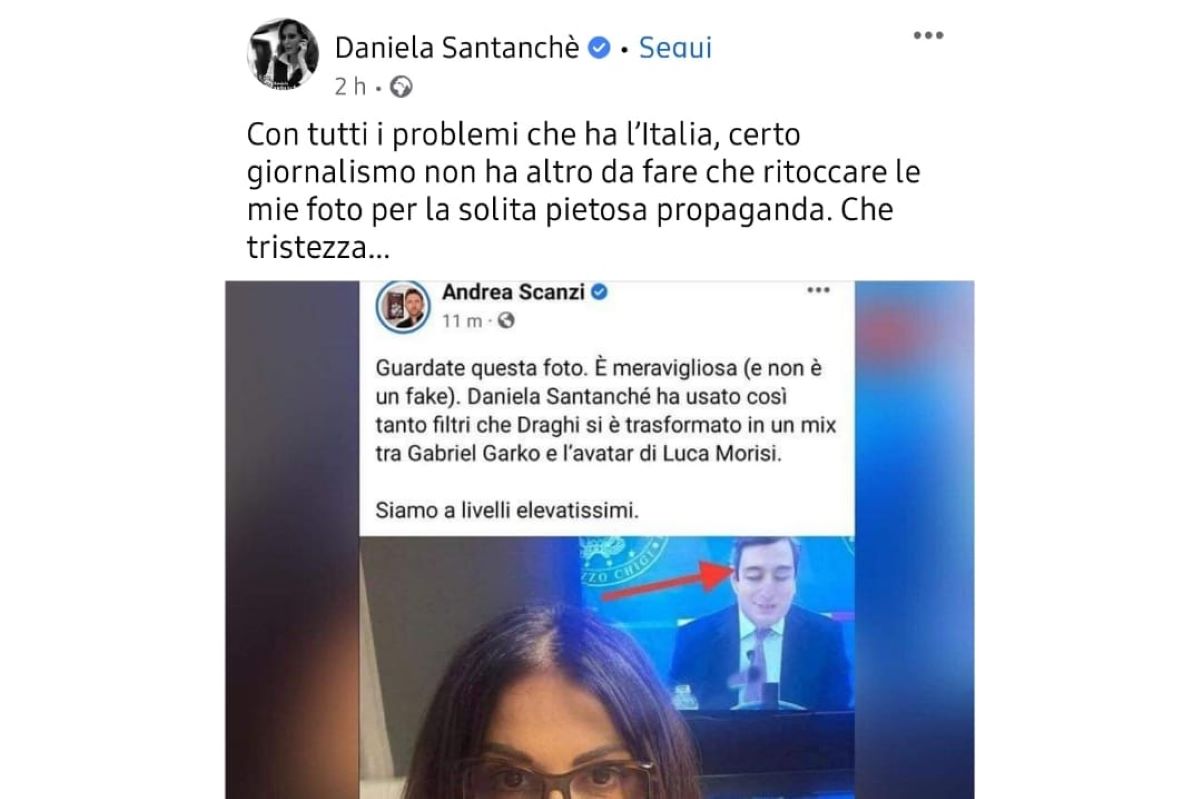The width and height of the screenshot is (1200, 799).
Task: Click the verified badge next to Daniela Santanchè
Action: point(599,47)
